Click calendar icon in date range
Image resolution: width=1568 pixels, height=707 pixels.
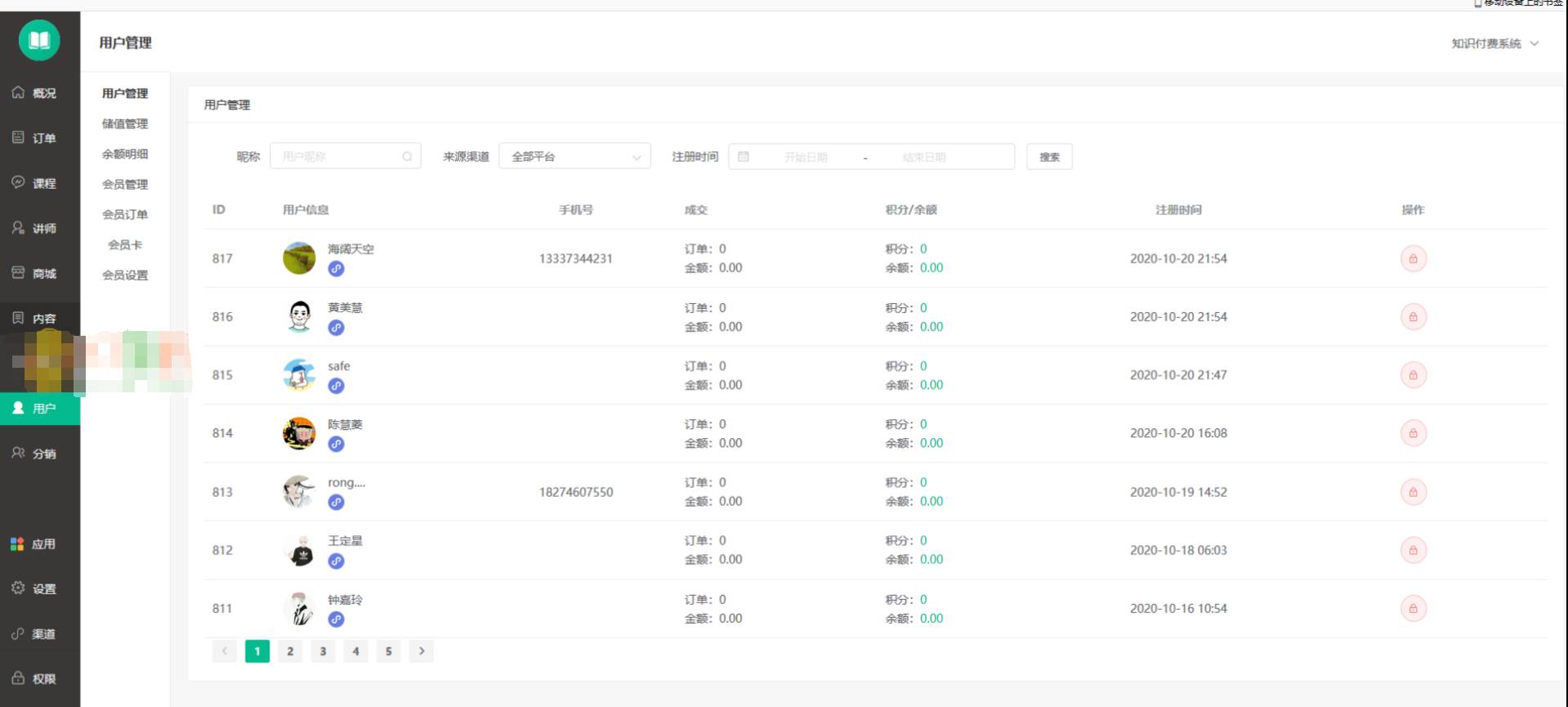pos(744,156)
